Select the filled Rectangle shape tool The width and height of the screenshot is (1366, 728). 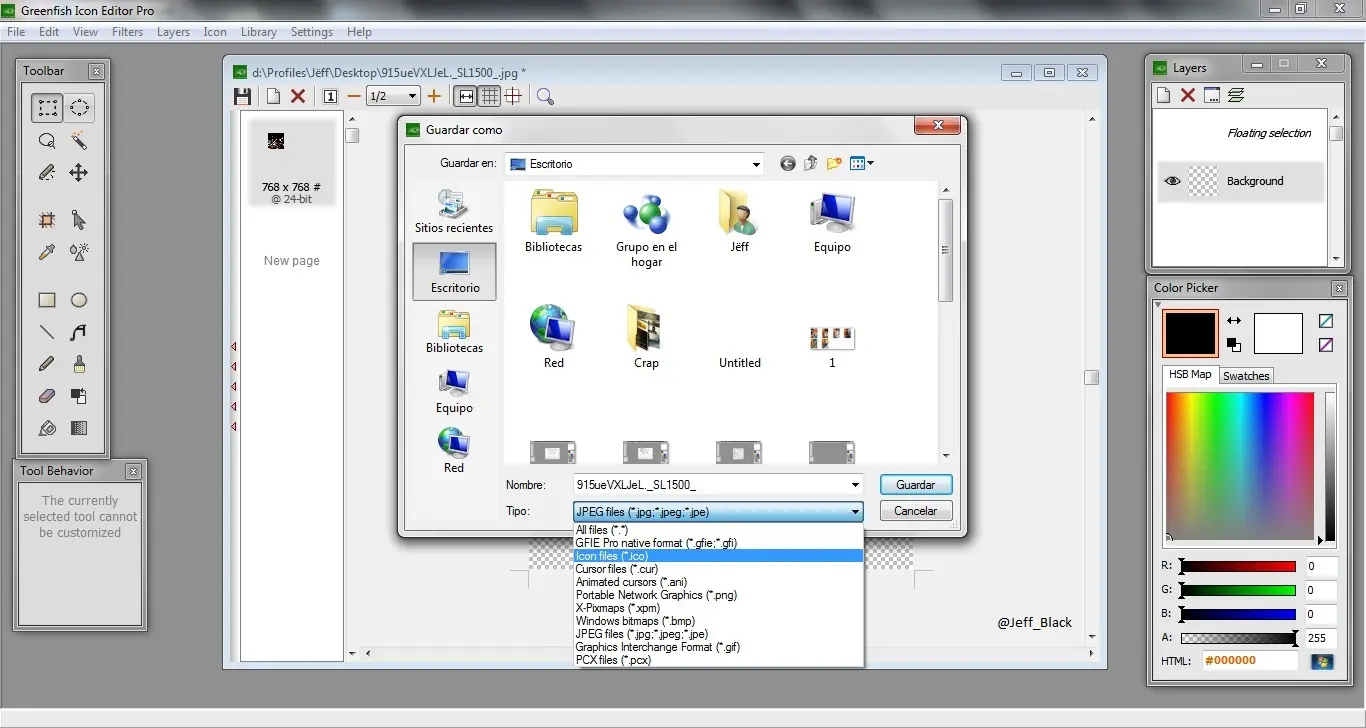click(47, 300)
